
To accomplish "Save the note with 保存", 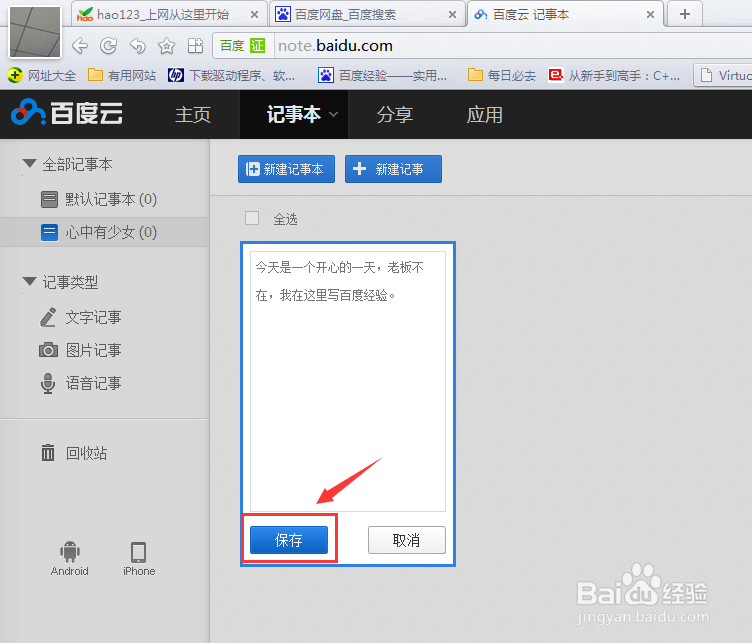I will 289,540.
